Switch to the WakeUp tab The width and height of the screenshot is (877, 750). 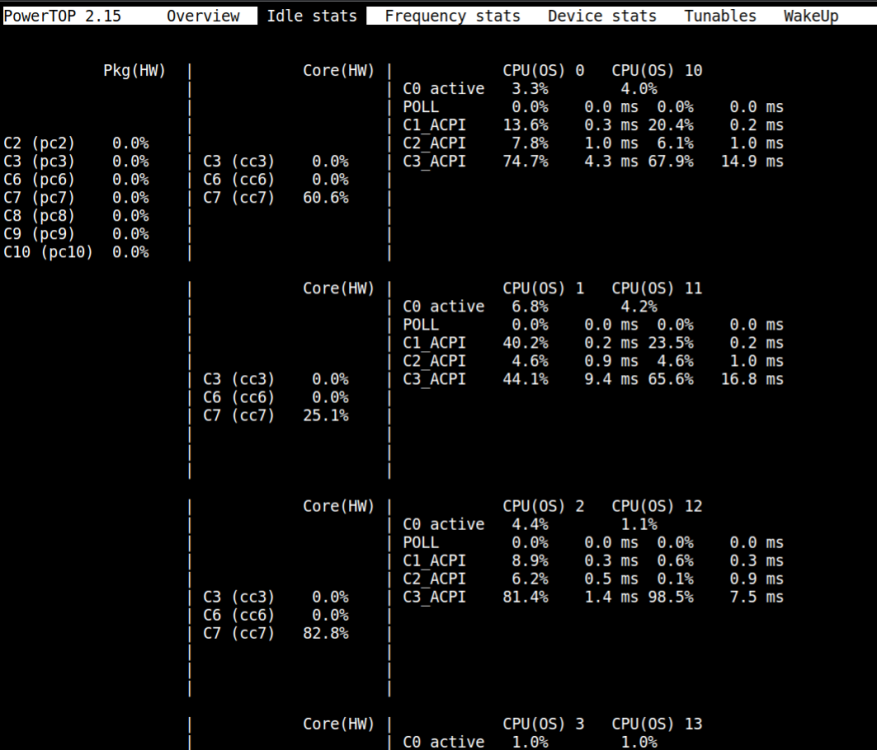[811, 16]
